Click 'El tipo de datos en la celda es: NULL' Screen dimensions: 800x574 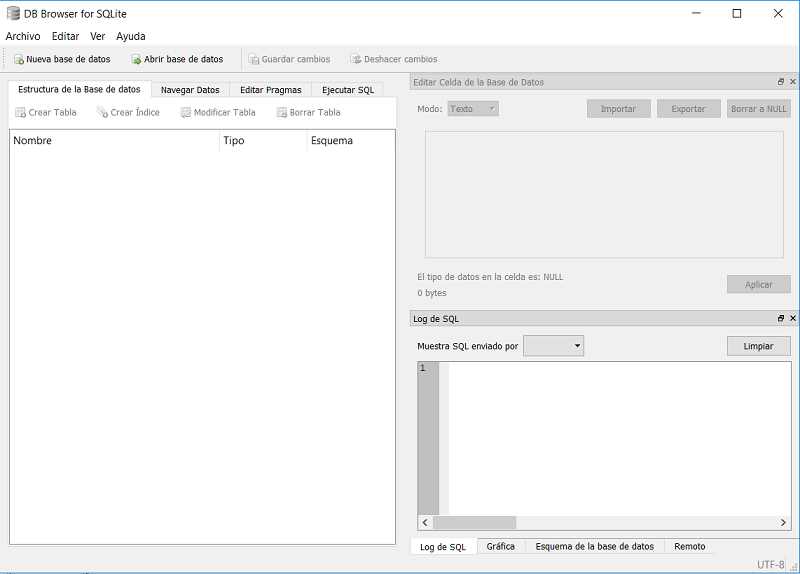[490, 277]
